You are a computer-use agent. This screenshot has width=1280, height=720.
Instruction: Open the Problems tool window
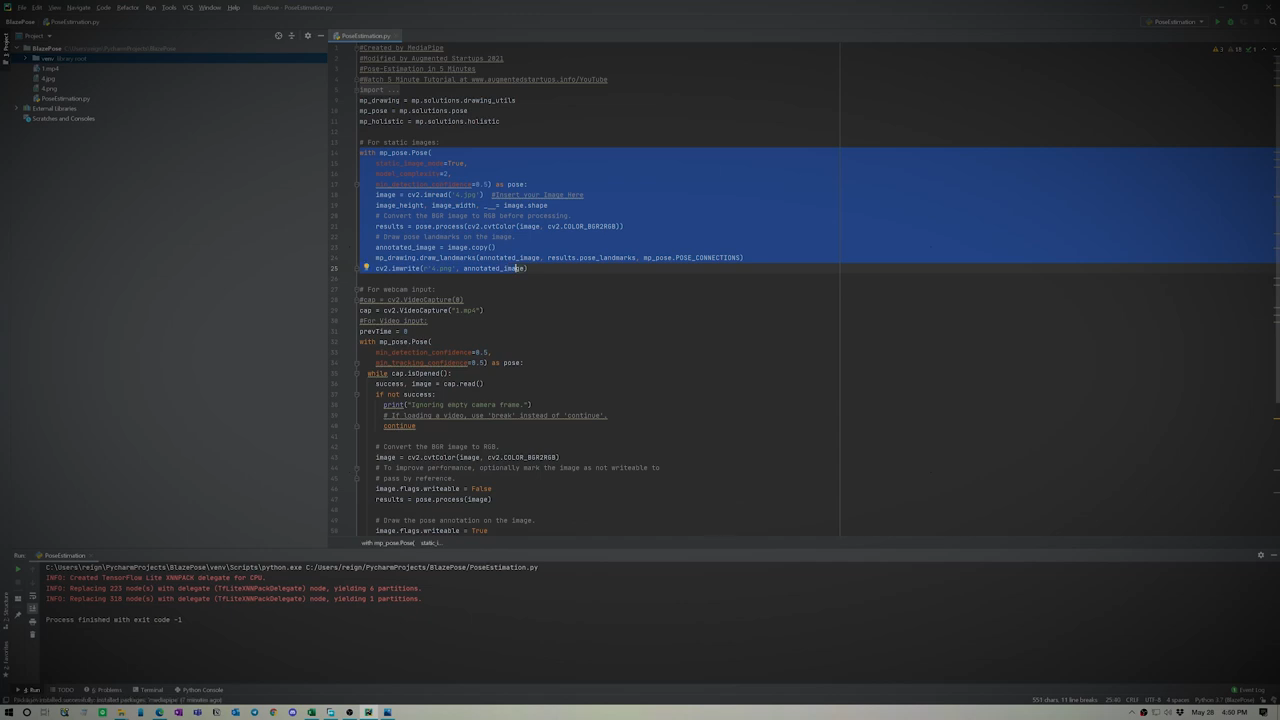point(106,690)
